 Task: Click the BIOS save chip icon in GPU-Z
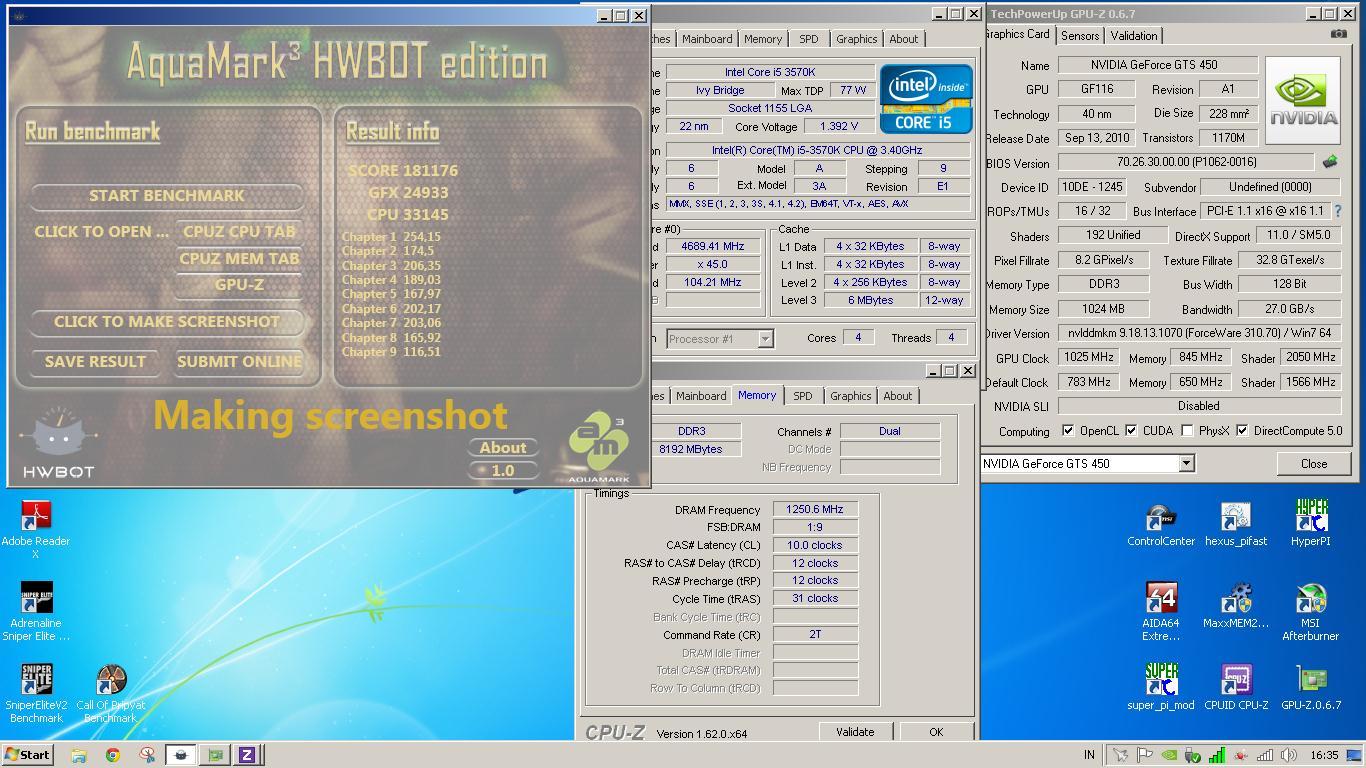click(x=1330, y=161)
